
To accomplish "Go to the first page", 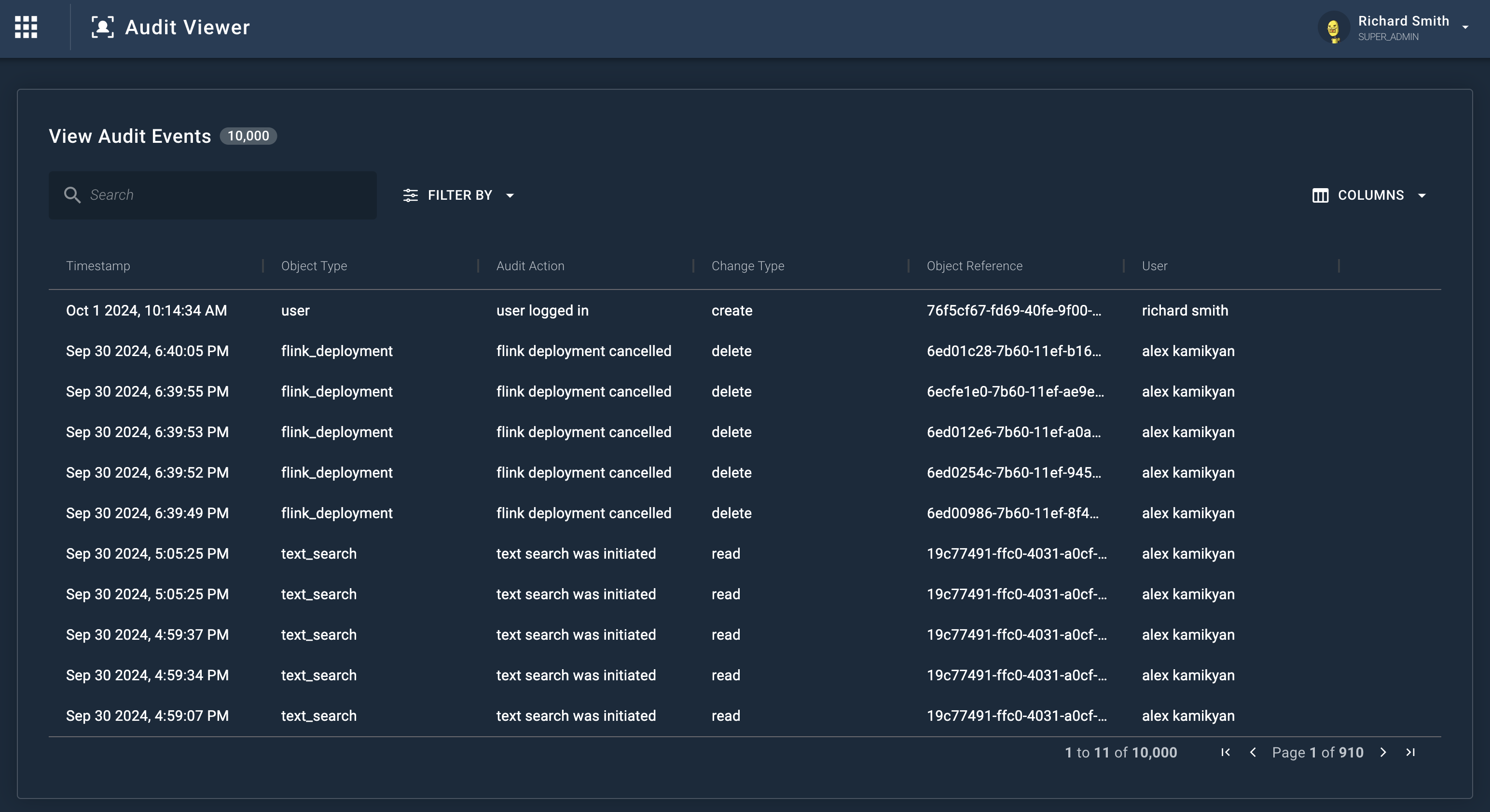I will [1225, 753].
